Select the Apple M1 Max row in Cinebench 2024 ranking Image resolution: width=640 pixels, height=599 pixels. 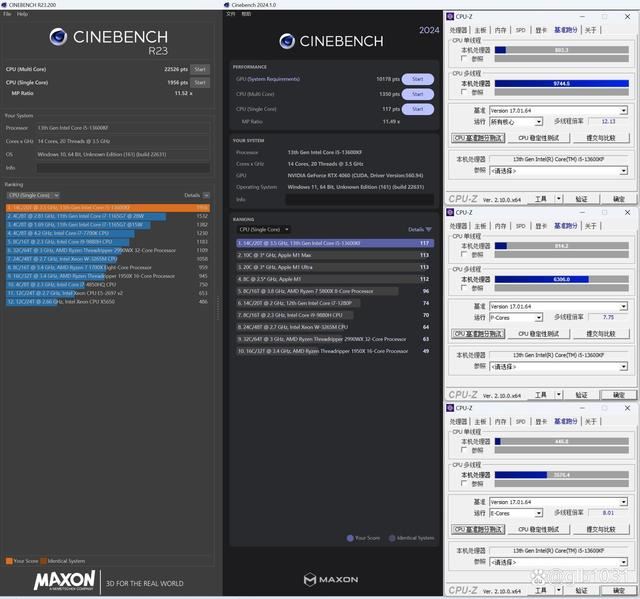click(x=335, y=255)
